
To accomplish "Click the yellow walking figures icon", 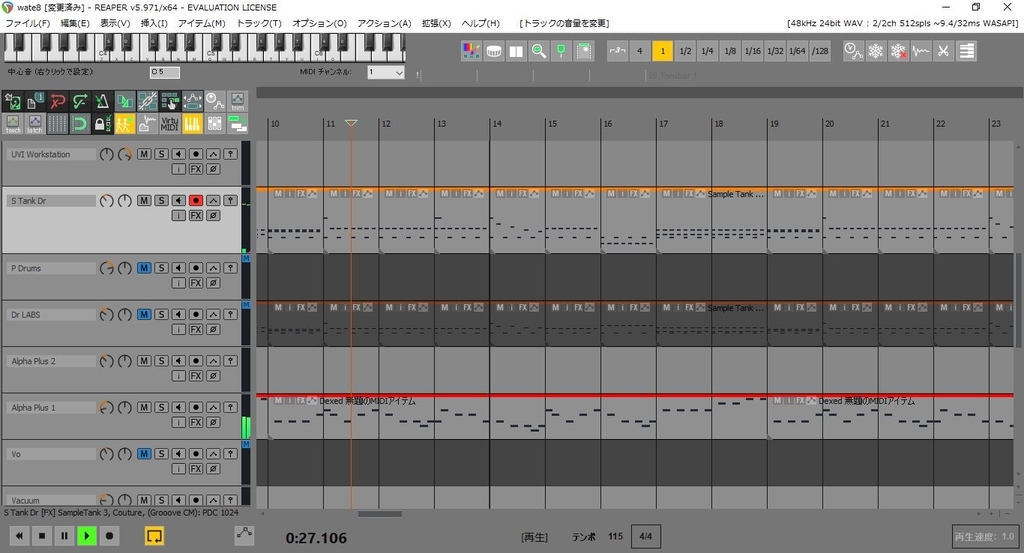I will pyautogui.click(x=125, y=123).
